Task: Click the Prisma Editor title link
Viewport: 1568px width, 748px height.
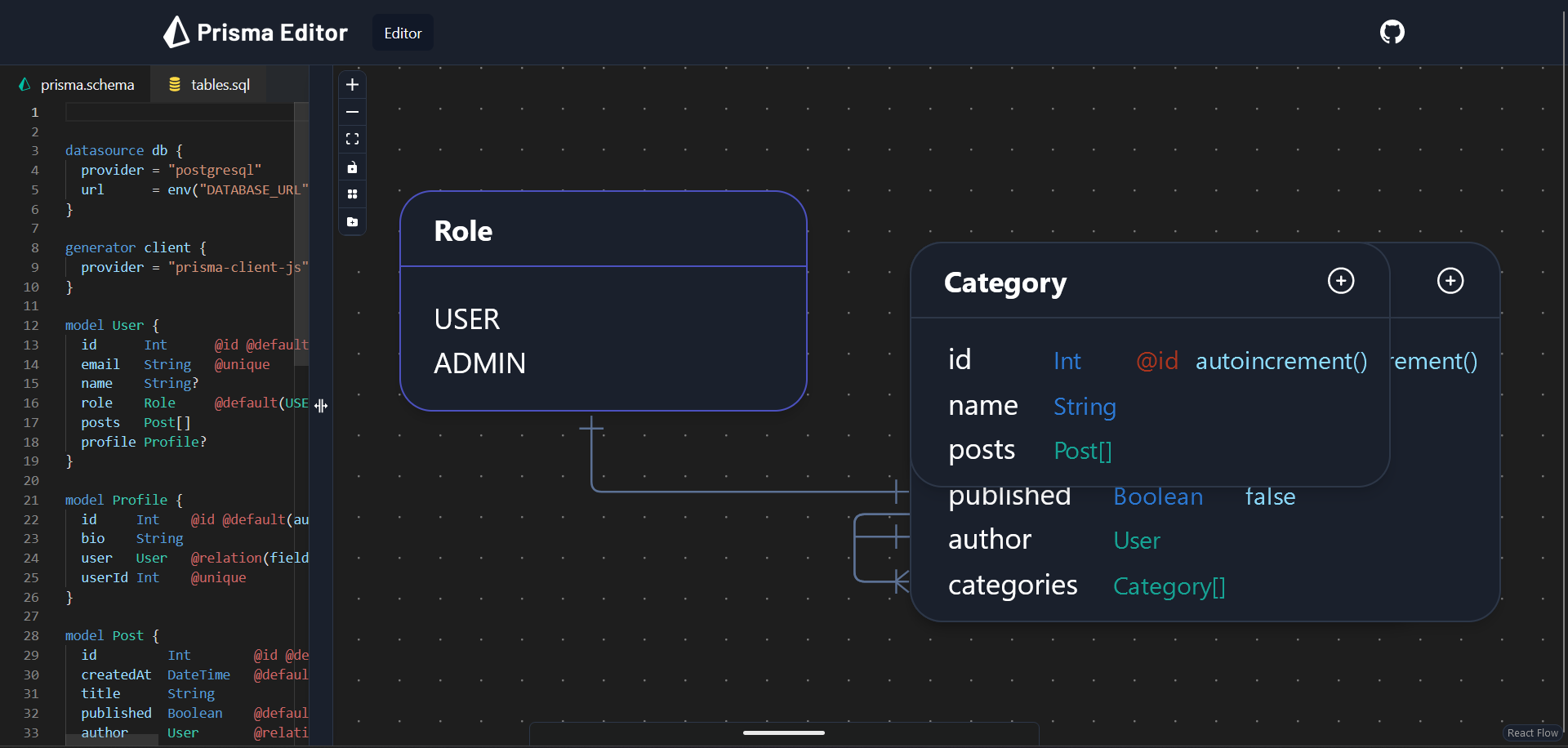Action: (256, 32)
